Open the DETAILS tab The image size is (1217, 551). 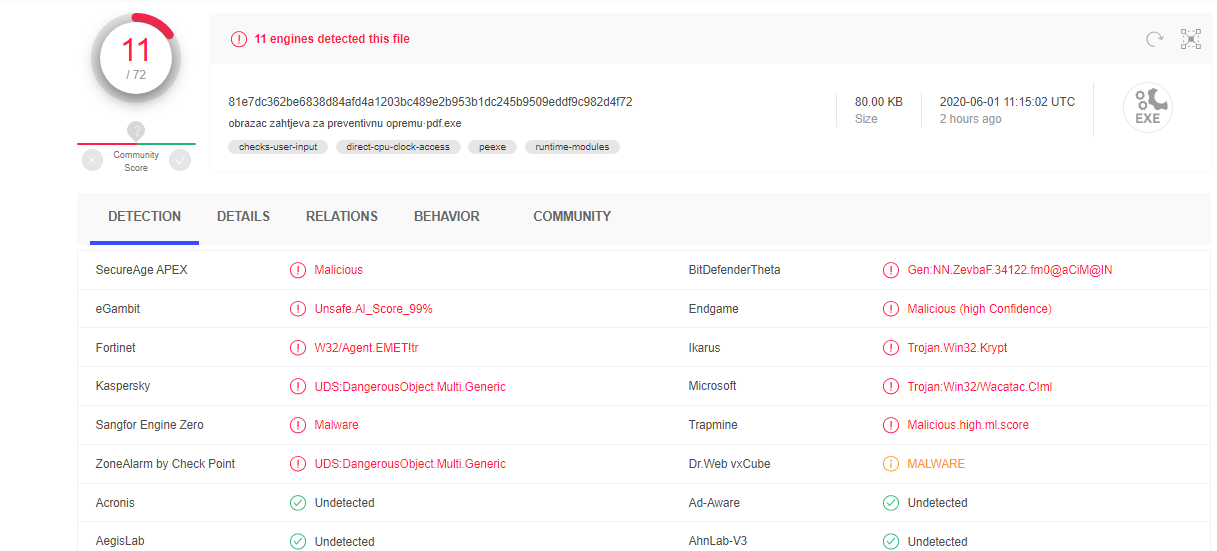243,216
